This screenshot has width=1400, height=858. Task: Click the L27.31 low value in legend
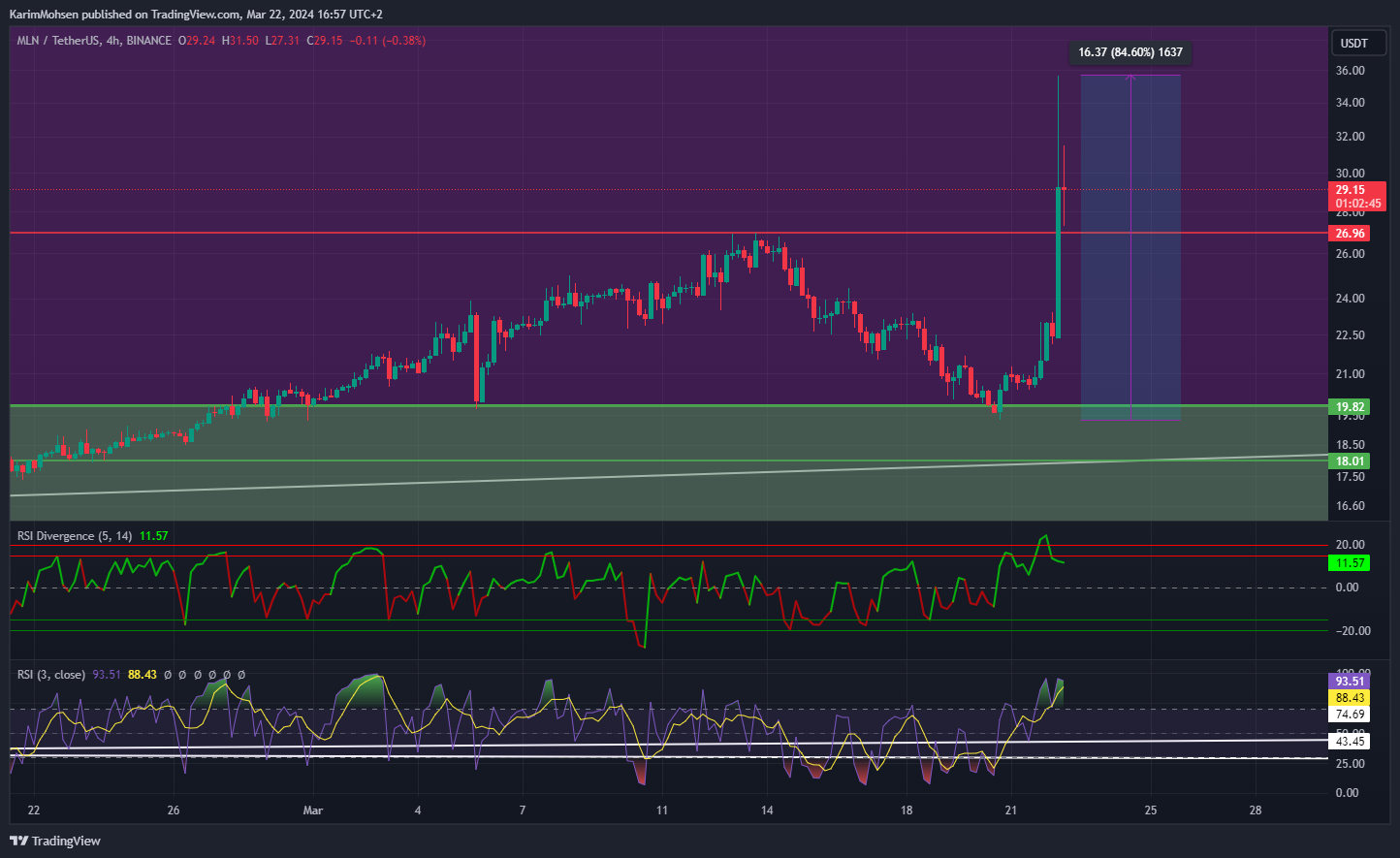(282, 41)
